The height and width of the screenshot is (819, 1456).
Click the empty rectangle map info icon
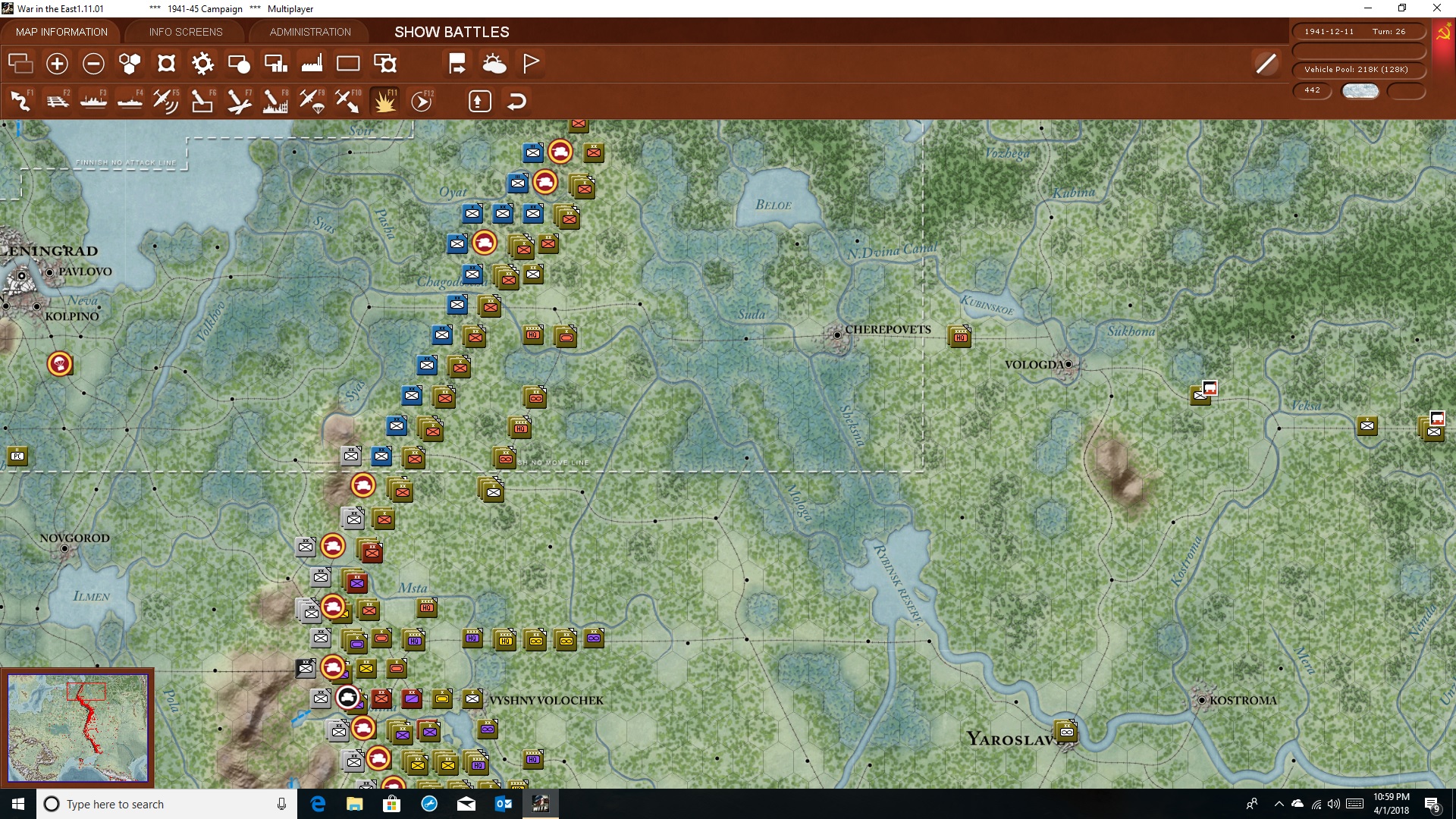348,64
